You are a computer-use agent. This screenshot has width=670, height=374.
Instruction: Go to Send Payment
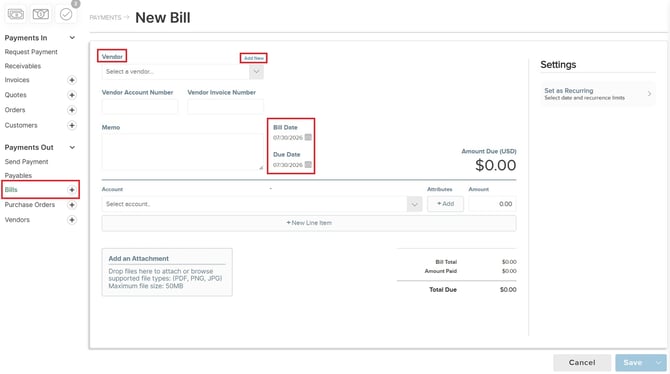tap(26, 162)
